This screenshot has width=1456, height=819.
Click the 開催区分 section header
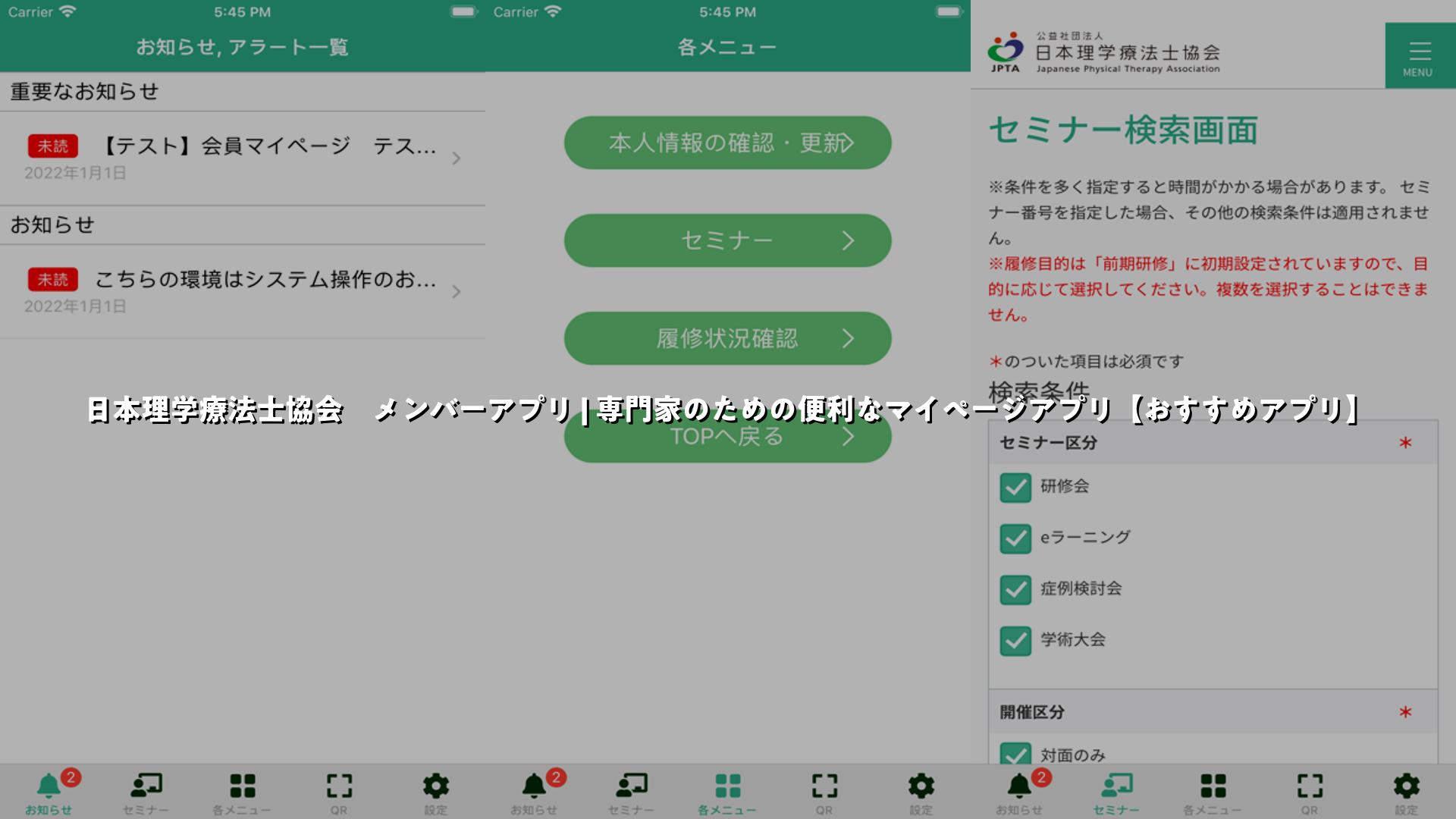(x=1213, y=712)
